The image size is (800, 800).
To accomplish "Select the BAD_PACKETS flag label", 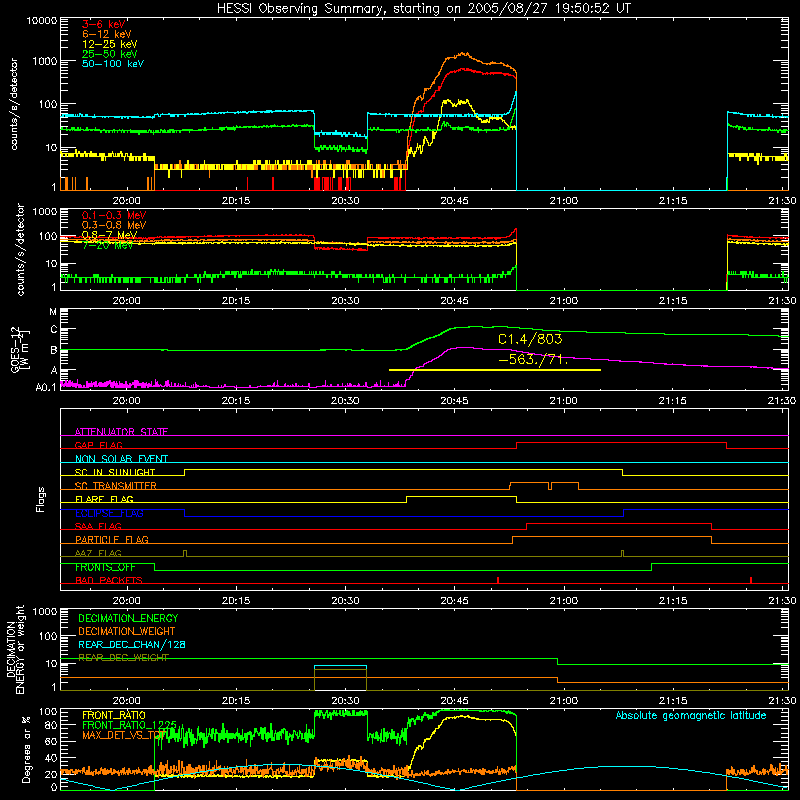I will 109,580.
